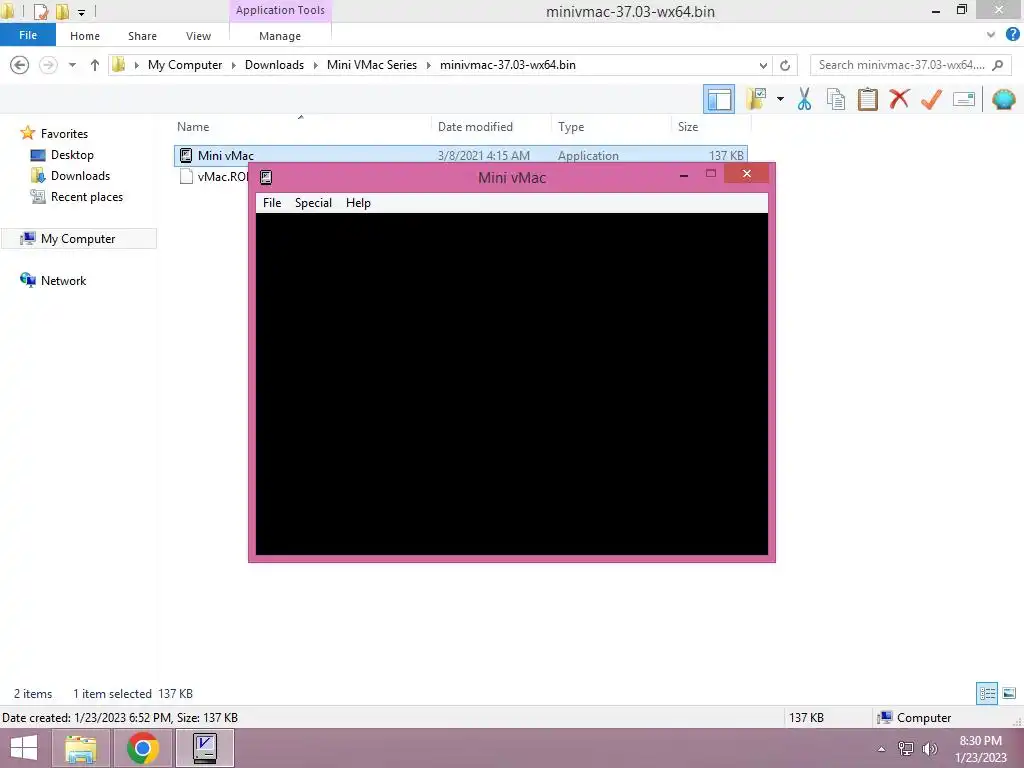
Task: Click Downloads in the address bar
Action: pos(274,65)
